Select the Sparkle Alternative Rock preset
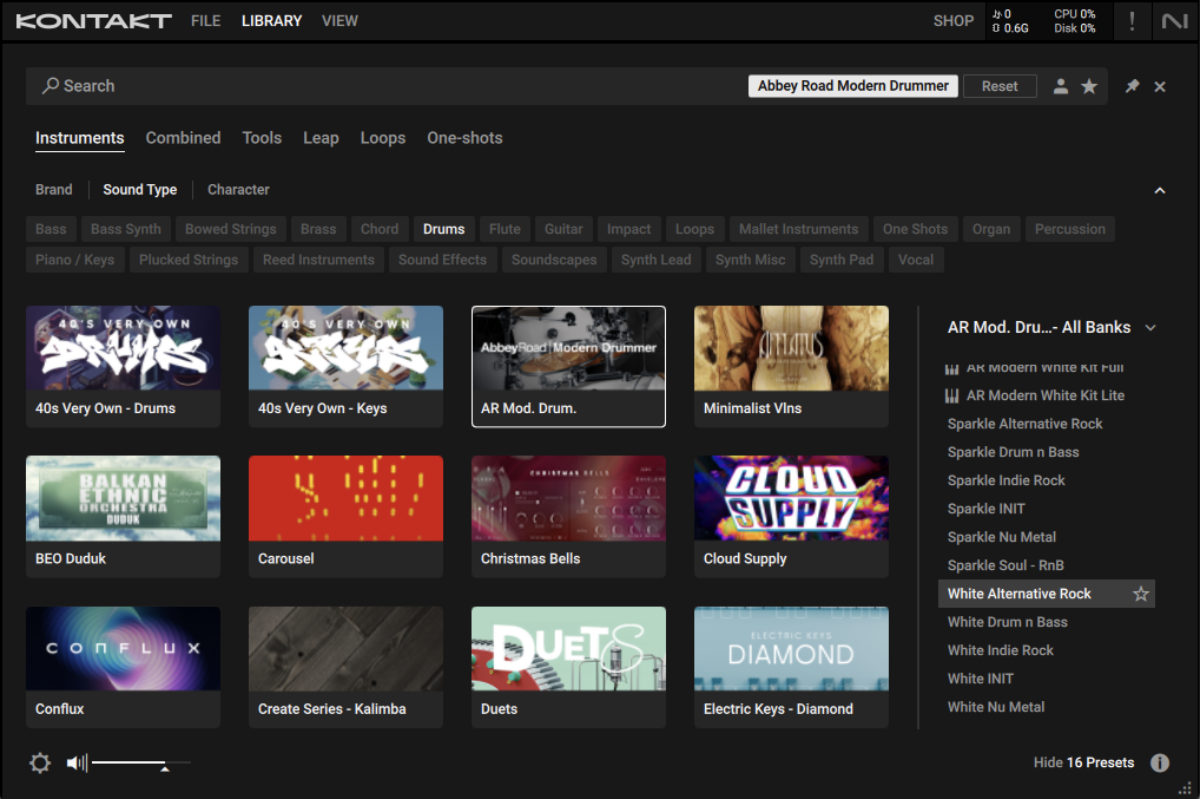The image size is (1200, 799). [1046, 424]
